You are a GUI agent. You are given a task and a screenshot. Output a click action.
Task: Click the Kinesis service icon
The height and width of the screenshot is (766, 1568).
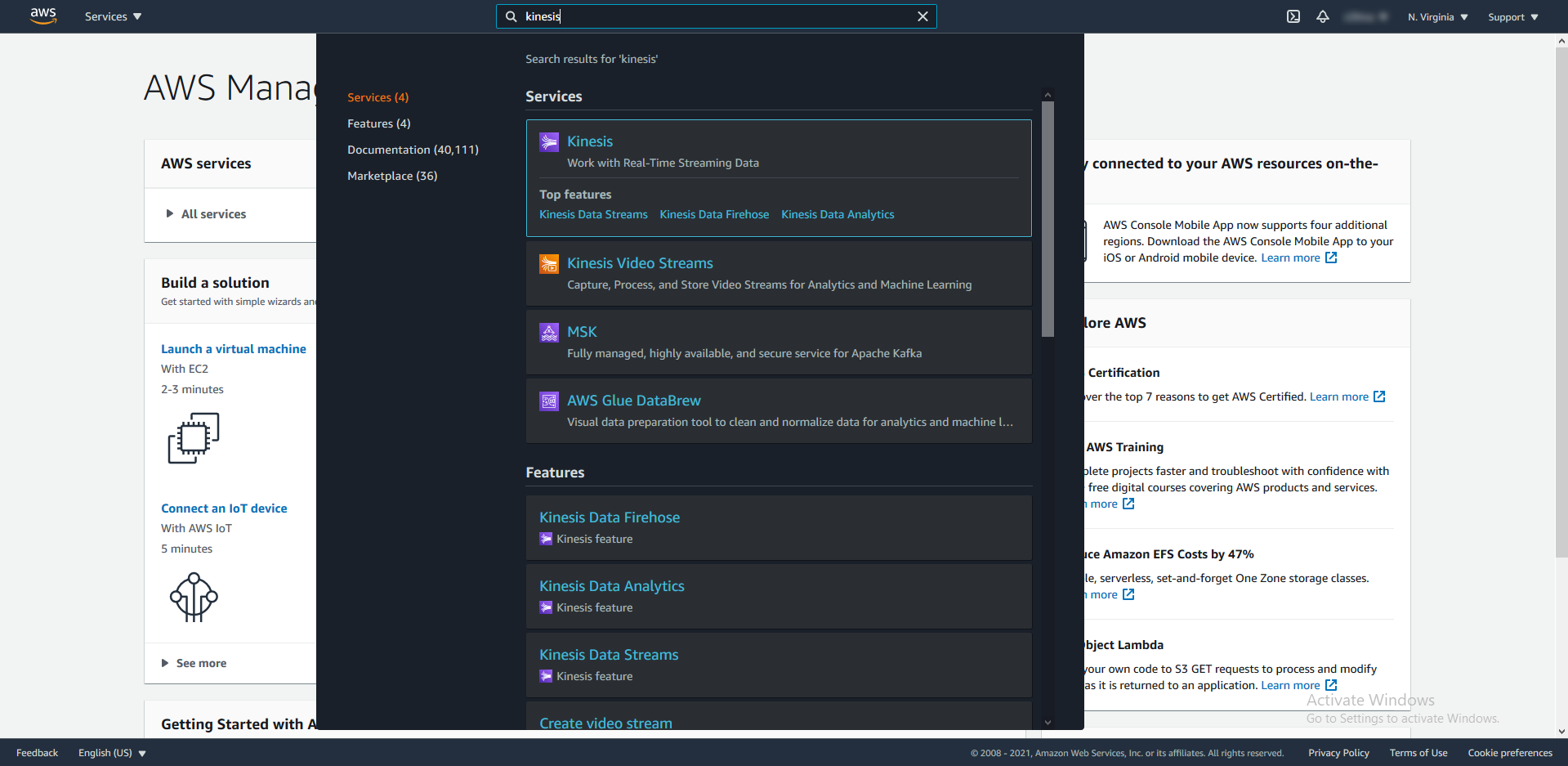[549, 142]
